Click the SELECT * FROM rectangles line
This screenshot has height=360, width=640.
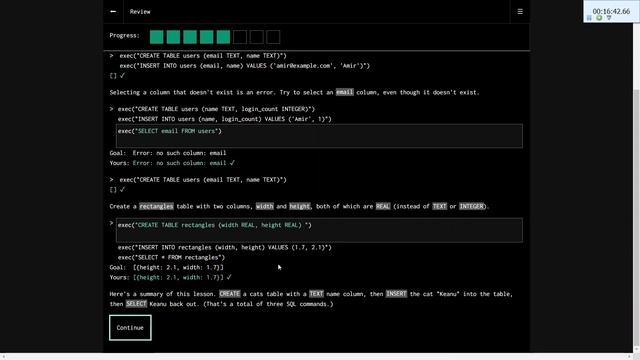click(x=171, y=258)
